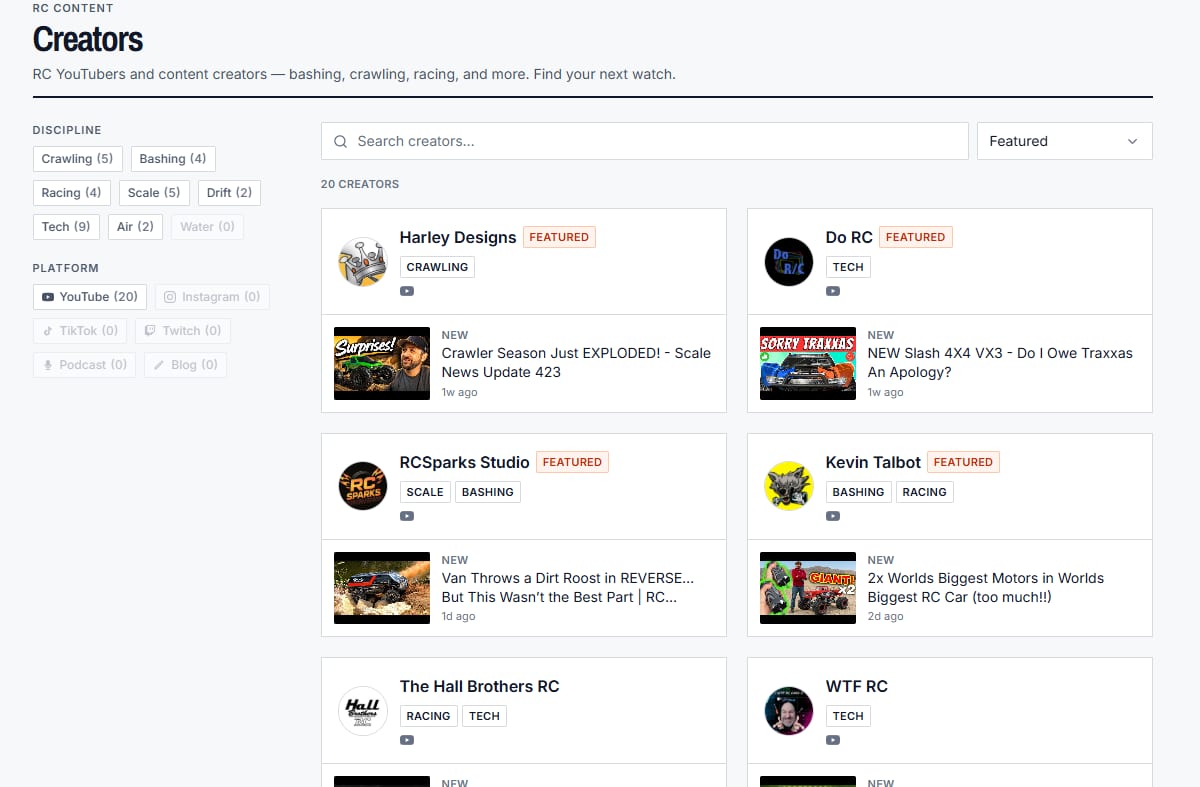Click the BASHING tag on Kevin Talbot
The image size is (1200, 787).
tap(858, 492)
